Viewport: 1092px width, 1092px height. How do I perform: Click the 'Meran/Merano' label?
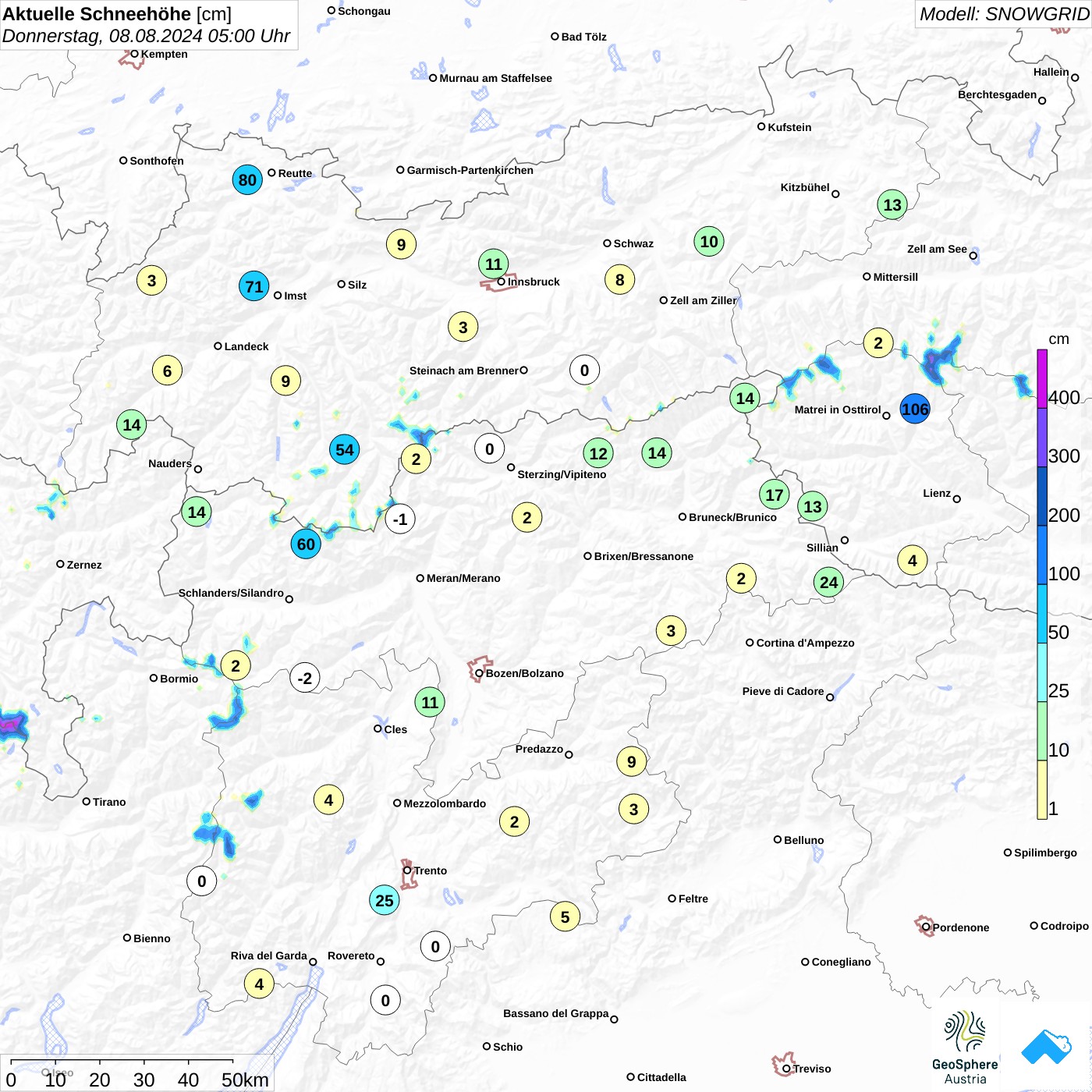coord(463,578)
